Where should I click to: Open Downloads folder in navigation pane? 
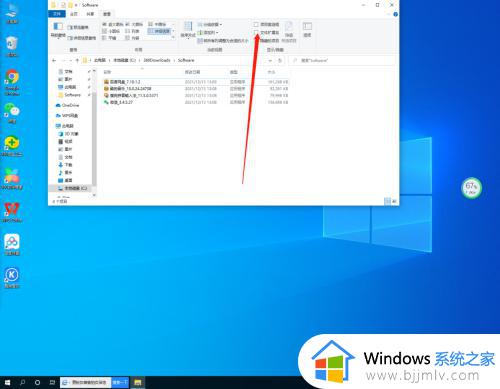(x=65, y=165)
